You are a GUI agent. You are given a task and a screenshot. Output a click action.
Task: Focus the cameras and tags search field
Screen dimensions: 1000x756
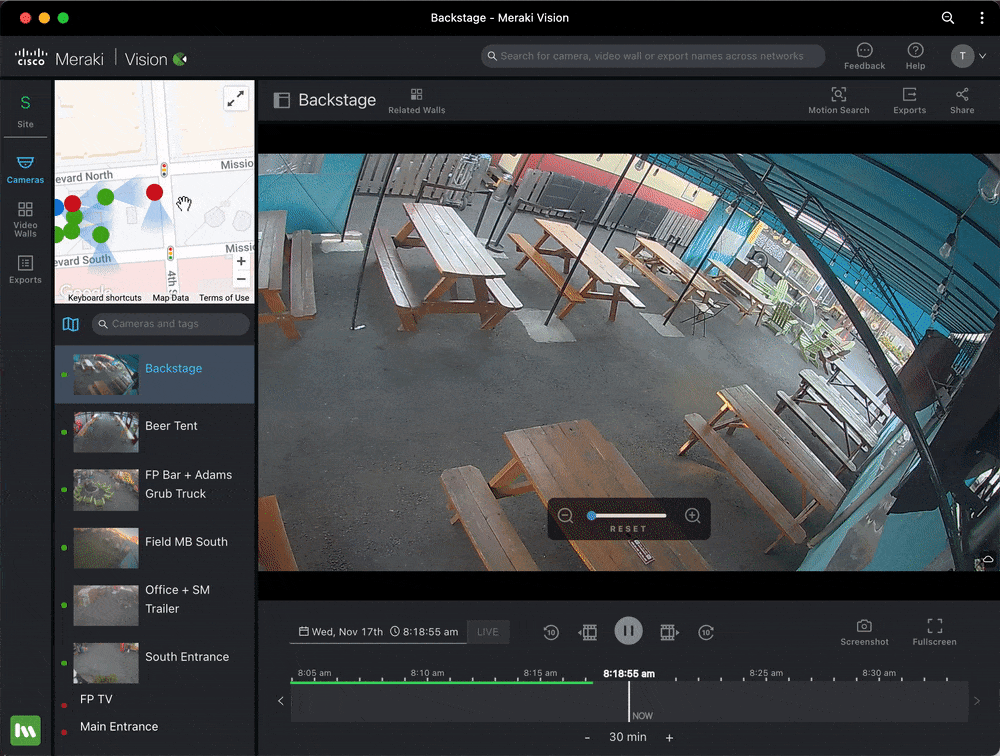(x=172, y=324)
